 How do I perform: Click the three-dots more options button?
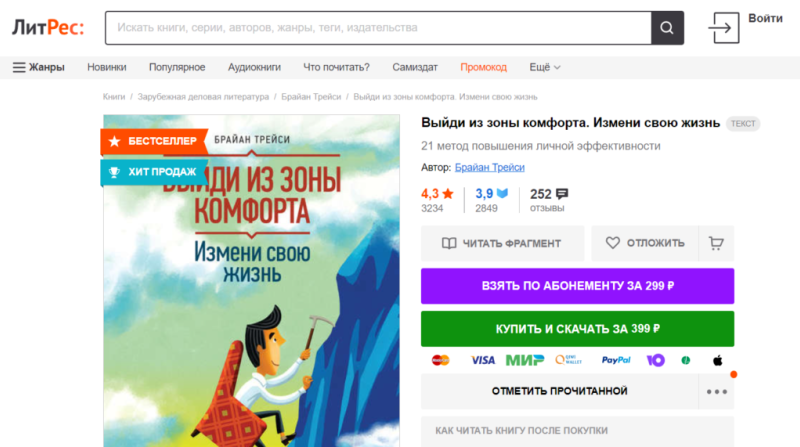[x=716, y=391]
